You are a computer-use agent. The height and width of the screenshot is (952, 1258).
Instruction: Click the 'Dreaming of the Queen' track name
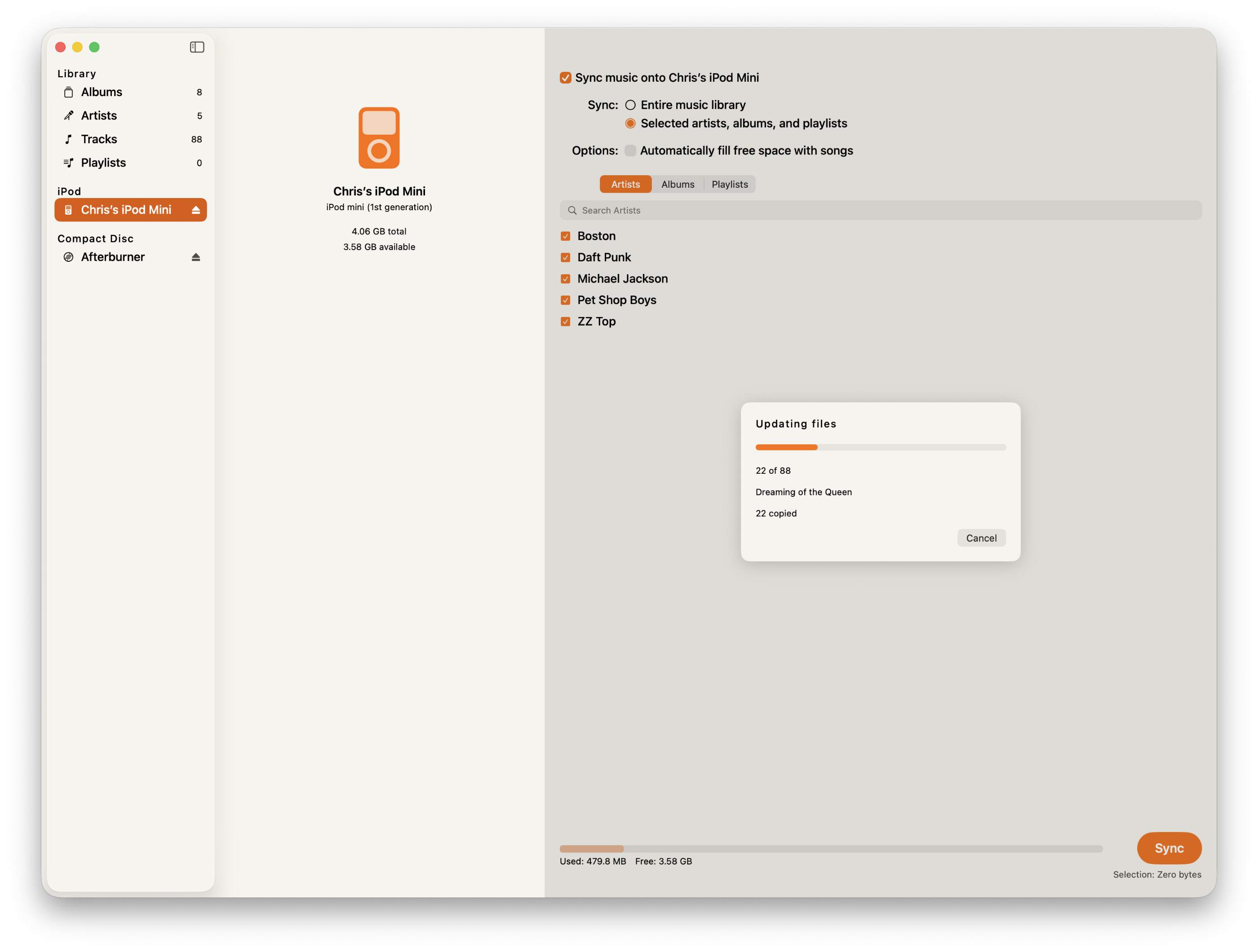pyautogui.click(x=804, y=492)
